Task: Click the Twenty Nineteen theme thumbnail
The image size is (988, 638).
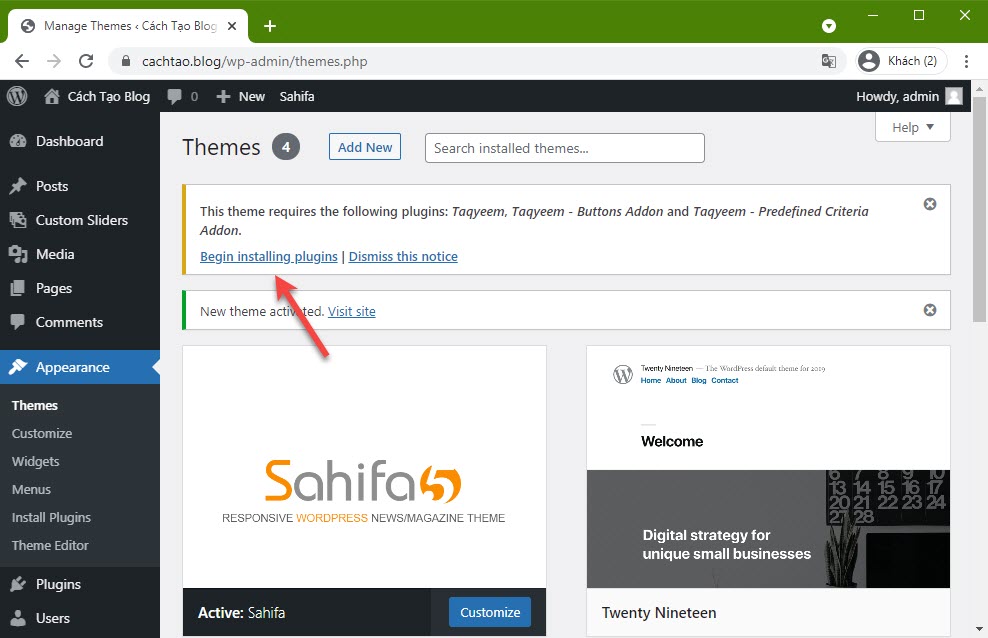Action: pos(768,467)
